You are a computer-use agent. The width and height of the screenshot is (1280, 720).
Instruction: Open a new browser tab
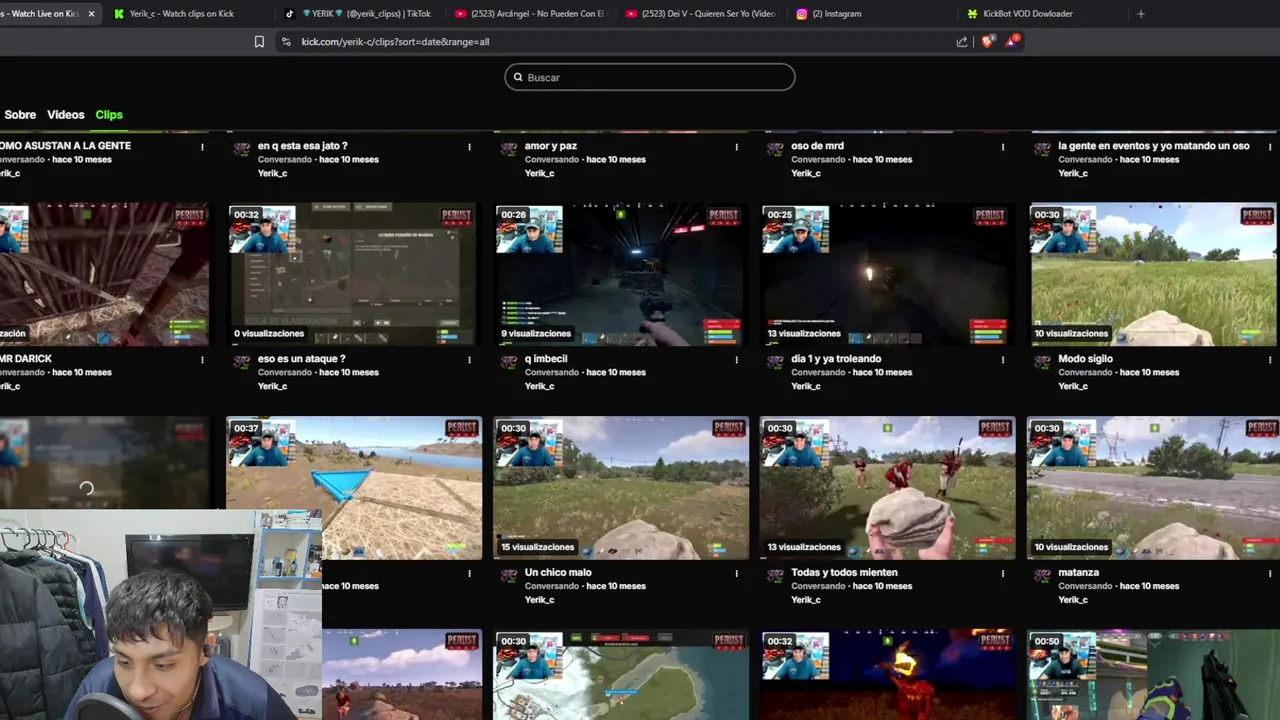1141,14
